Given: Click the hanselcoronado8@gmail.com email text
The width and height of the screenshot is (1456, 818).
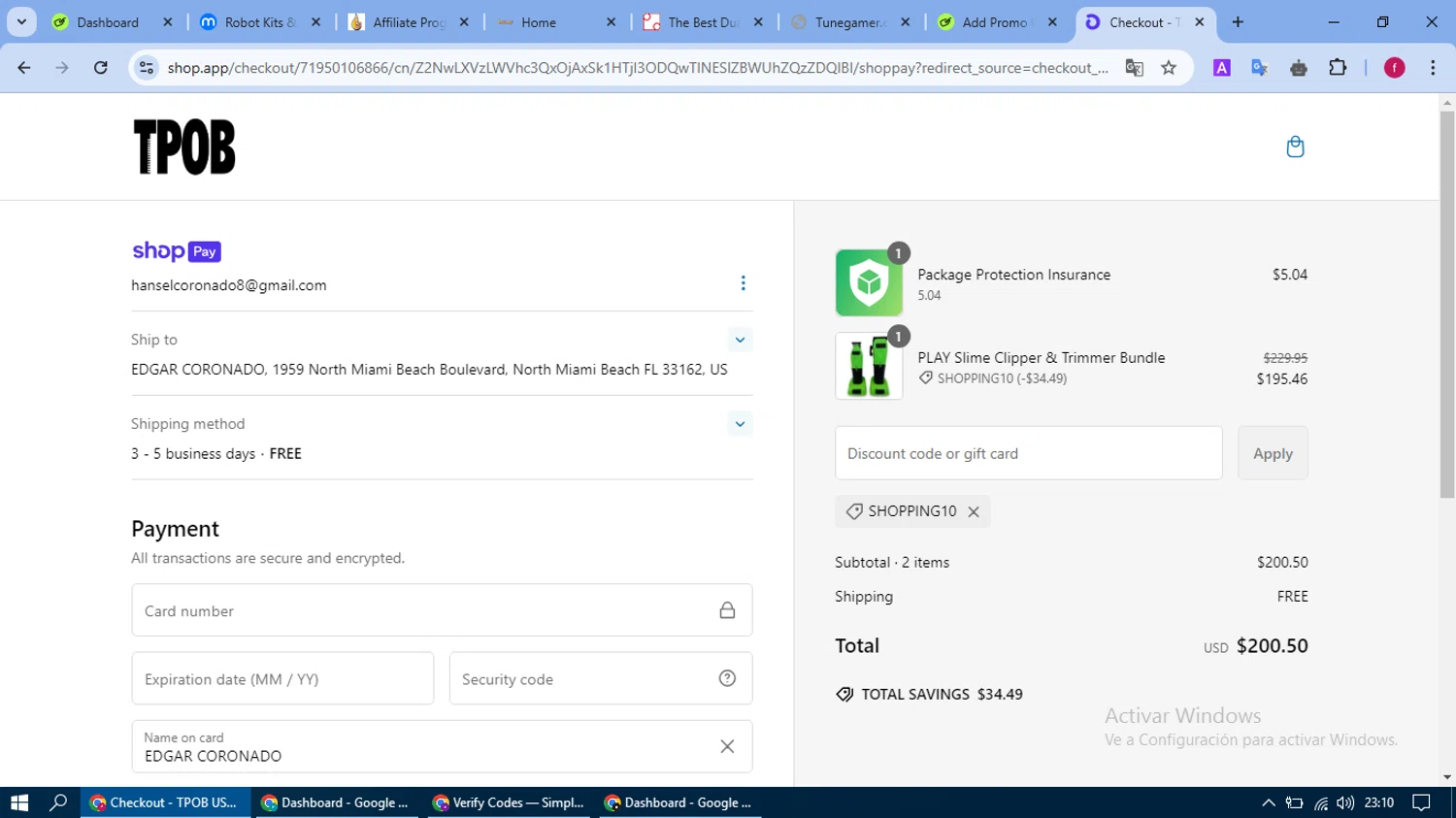Looking at the screenshot, I should click(x=229, y=285).
